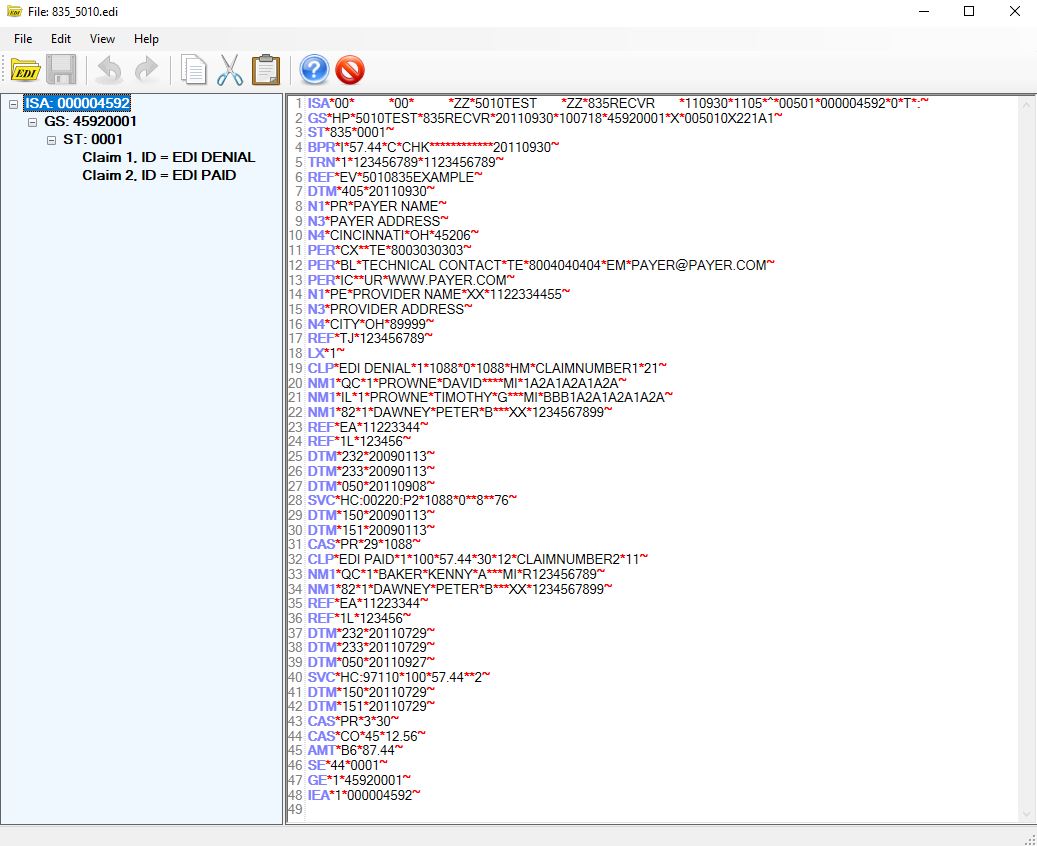Click the CAS*CO*45*12.56 line
Screen dimensions: 1037x846
366,736
